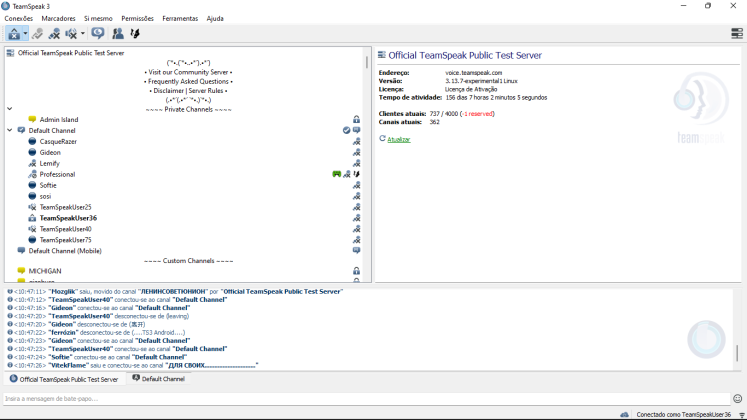The image size is (747, 420).
Task: Click the status icon on Gideon row
Action: click(x=356, y=152)
